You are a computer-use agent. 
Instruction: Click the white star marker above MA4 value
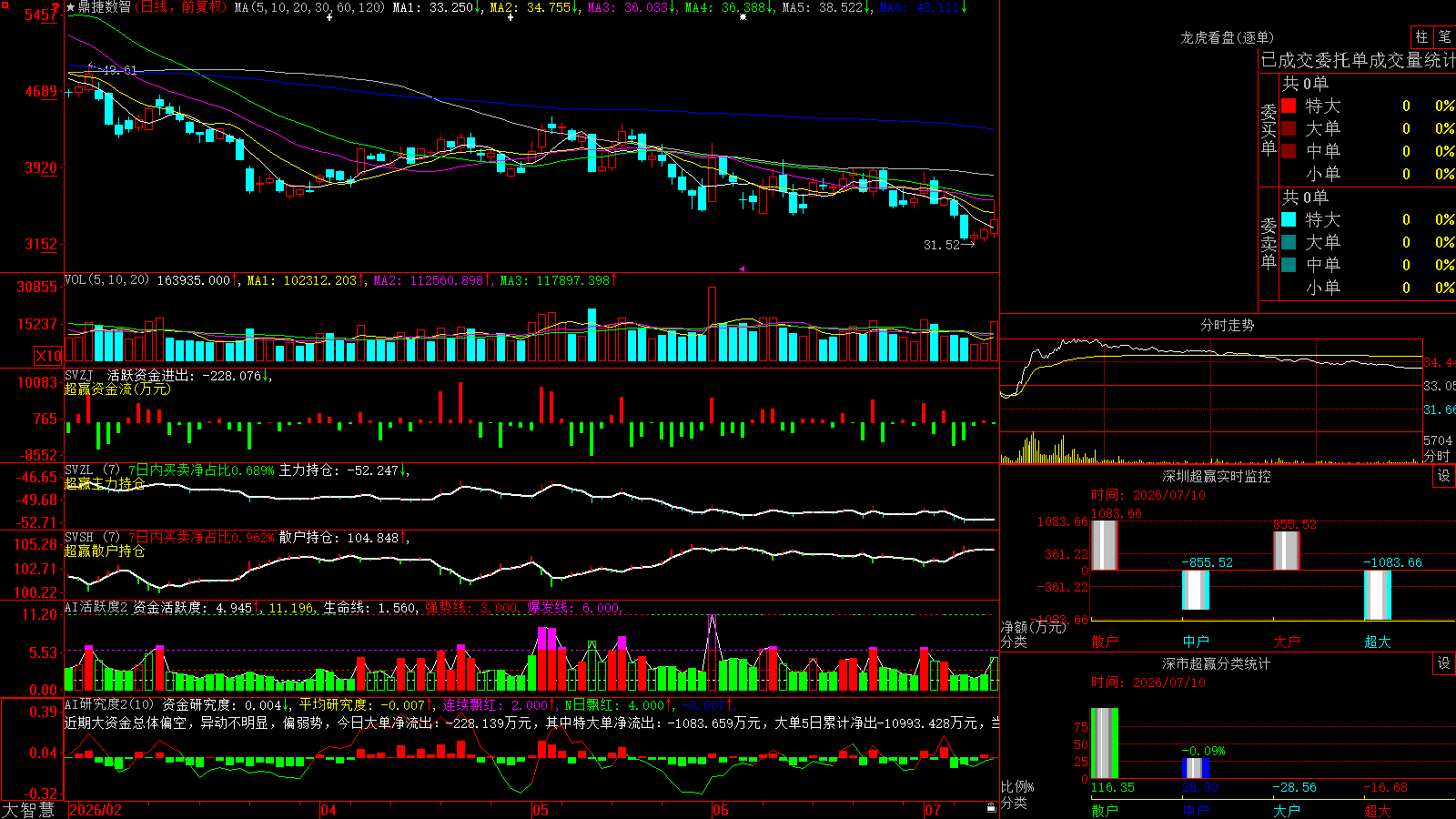tap(743, 17)
